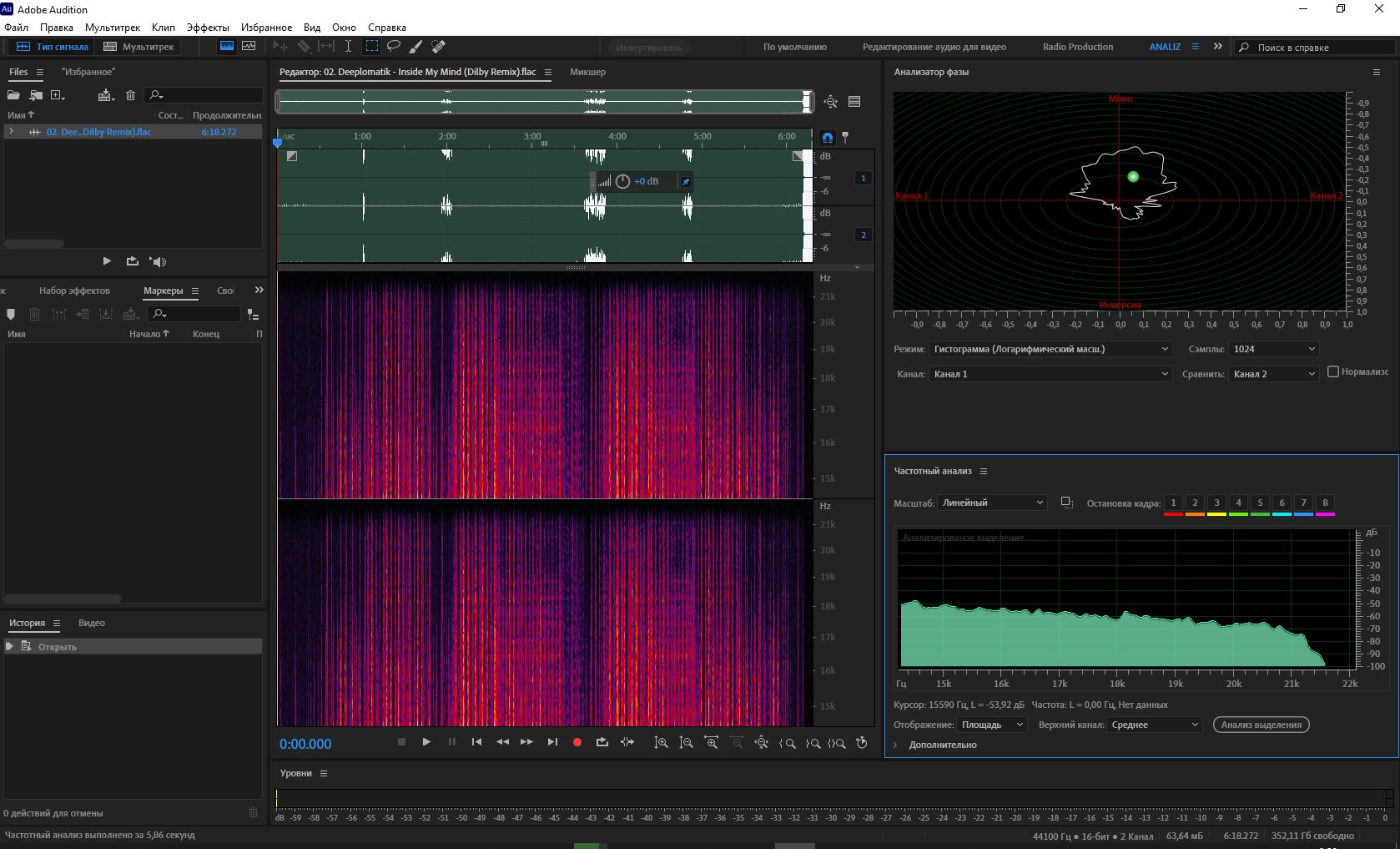Viewport: 1400px width, 849px height.
Task: Toggle channel 1 enable button
Action: click(864, 178)
